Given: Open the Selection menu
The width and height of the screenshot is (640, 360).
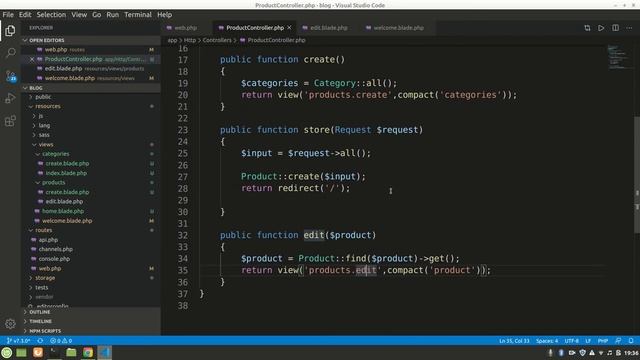Looking at the screenshot, I should [x=51, y=15].
